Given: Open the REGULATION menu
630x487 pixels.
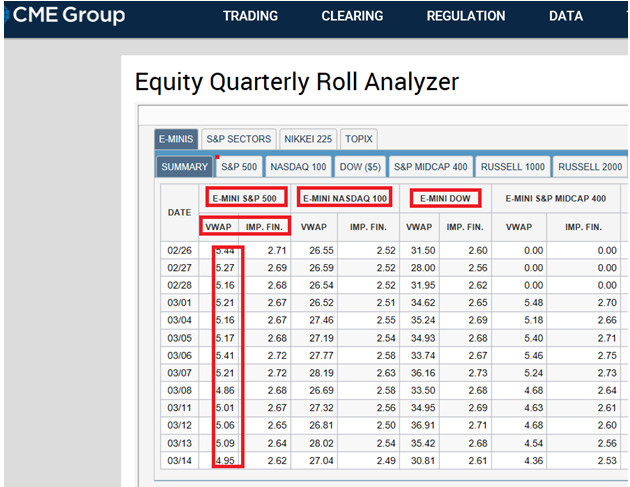Looking at the screenshot, I should coord(466,16).
